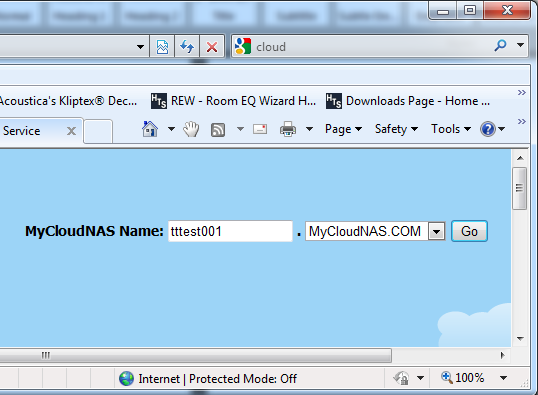Click the search magnifier icon
The image size is (538, 395).
(x=500, y=45)
